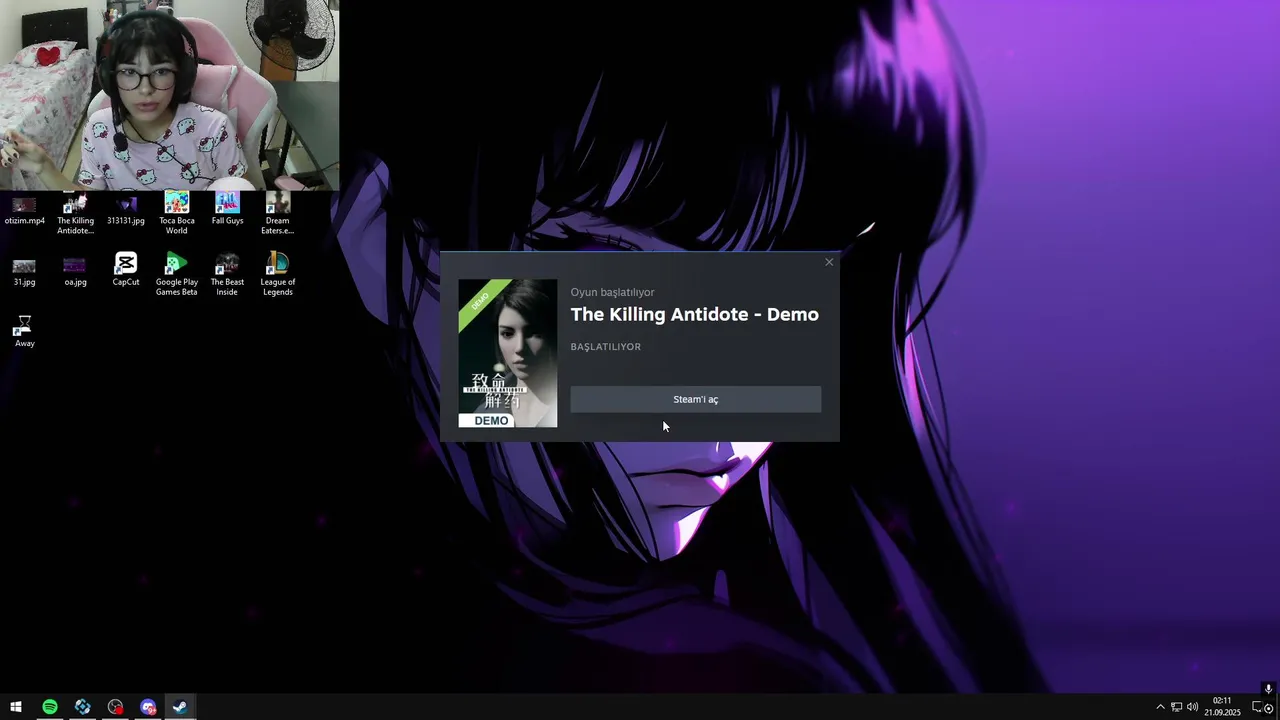The height and width of the screenshot is (720, 1280).
Task: Select Dream Eaters desktop shortcut
Action: pyautogui.click(x=277, y=214)
